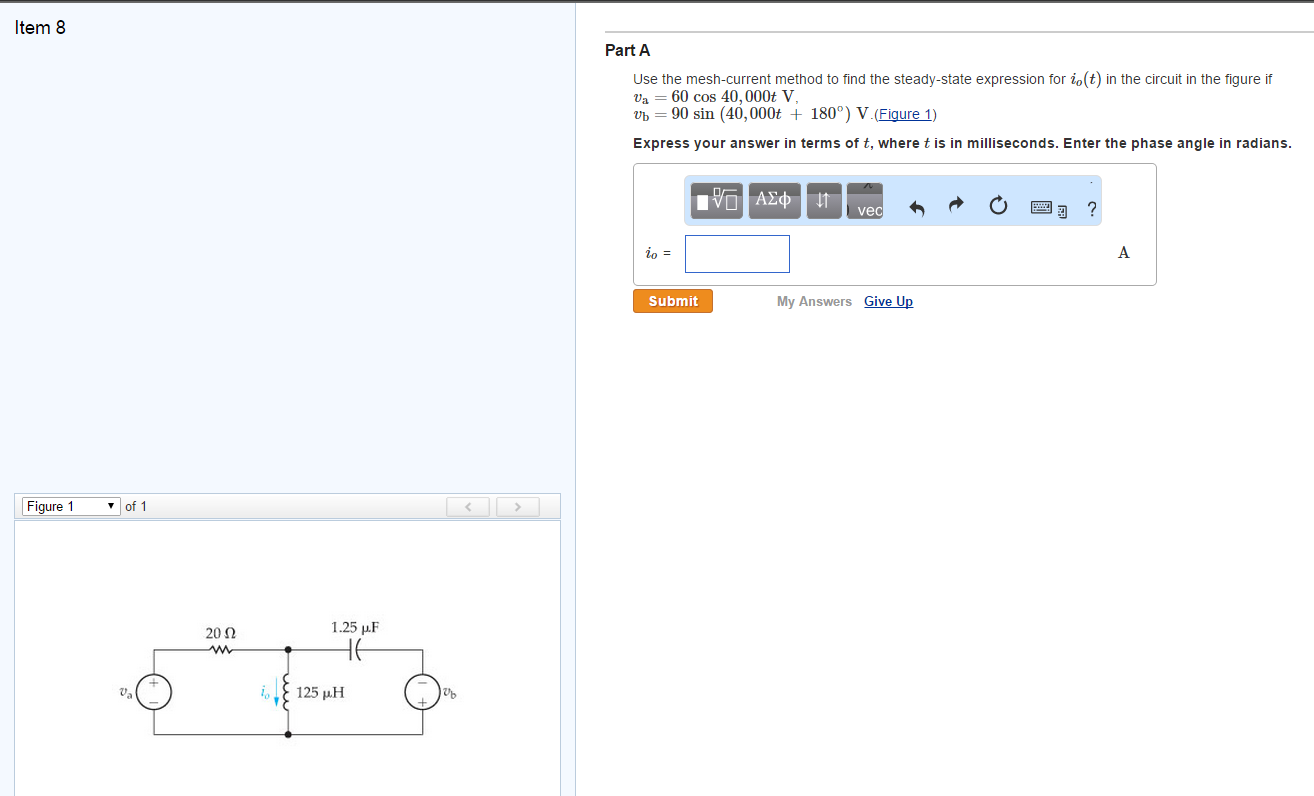Click the circuit diagram figure
The width and height of the screenshot is (1314, 796).
pos(287,680)
